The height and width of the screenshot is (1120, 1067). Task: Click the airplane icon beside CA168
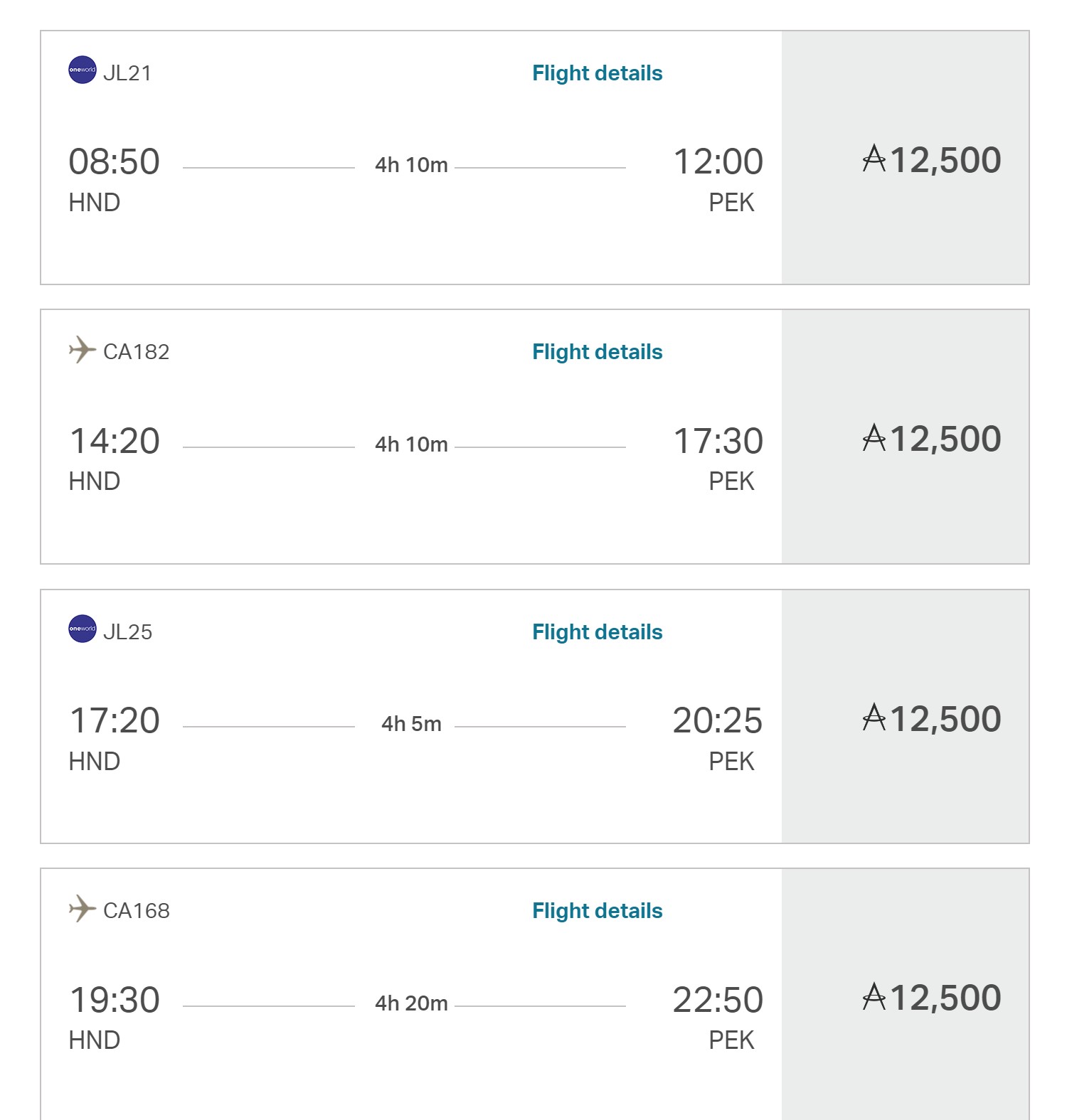(x=83, y=909)
